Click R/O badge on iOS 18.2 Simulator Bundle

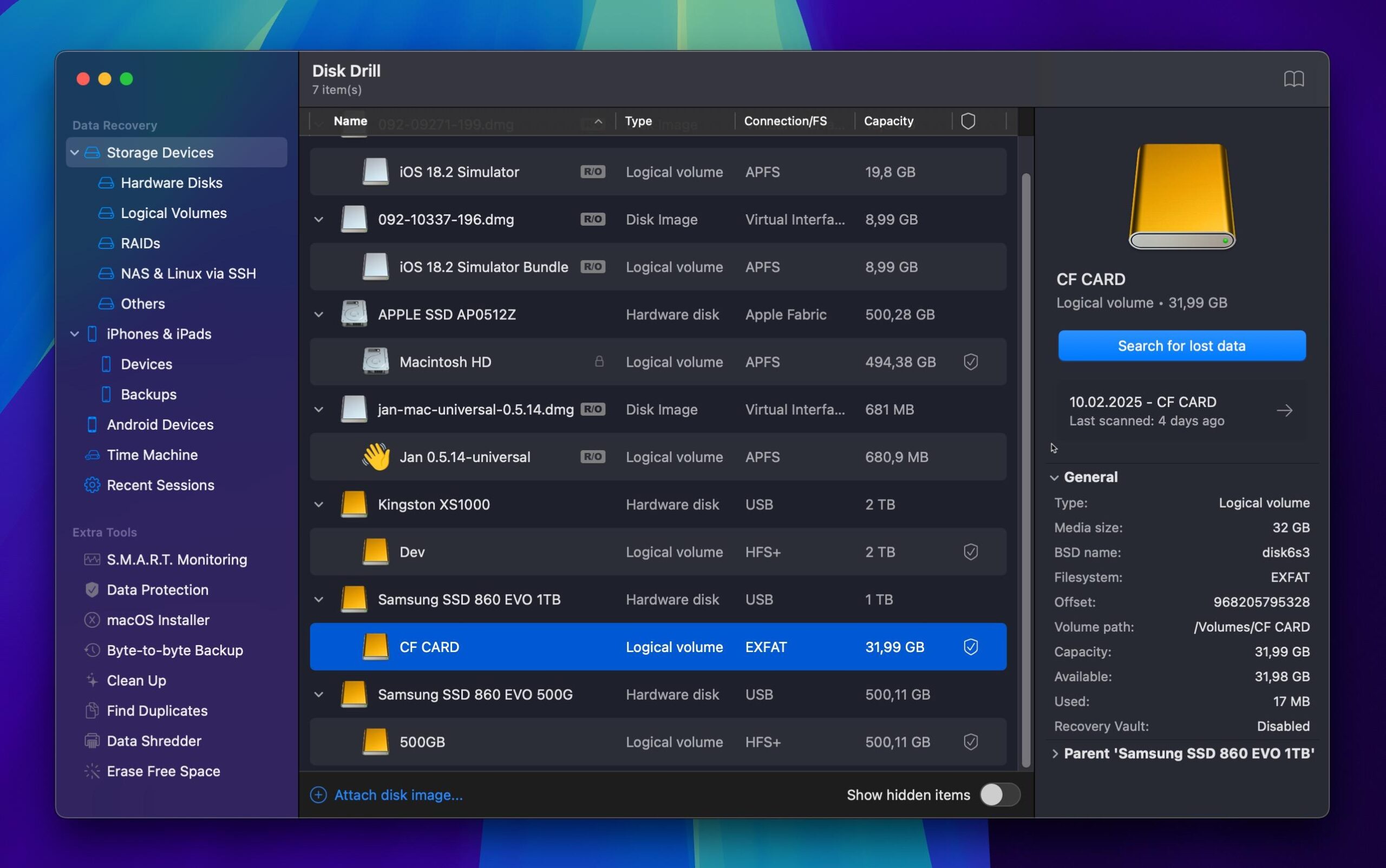click(592, 266)
